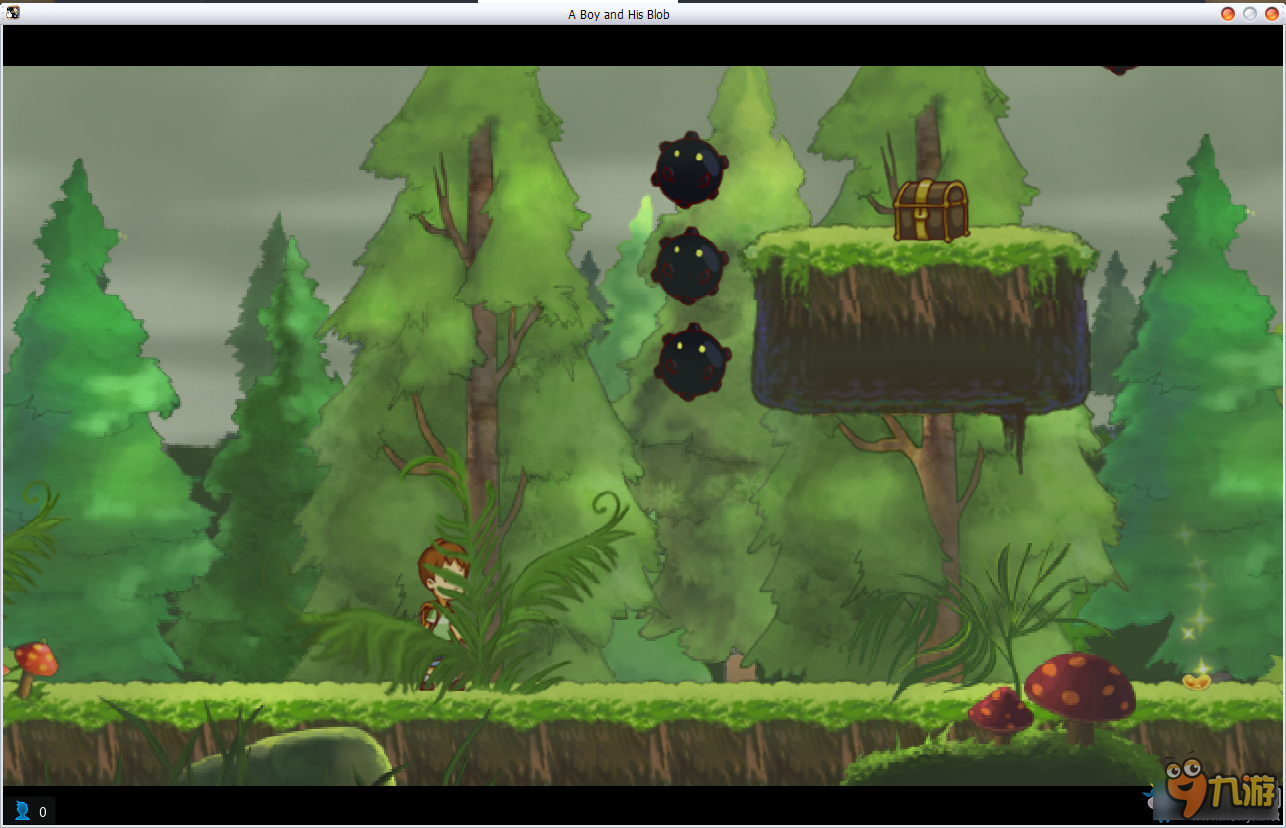Click the blue player lives icon

22,810
